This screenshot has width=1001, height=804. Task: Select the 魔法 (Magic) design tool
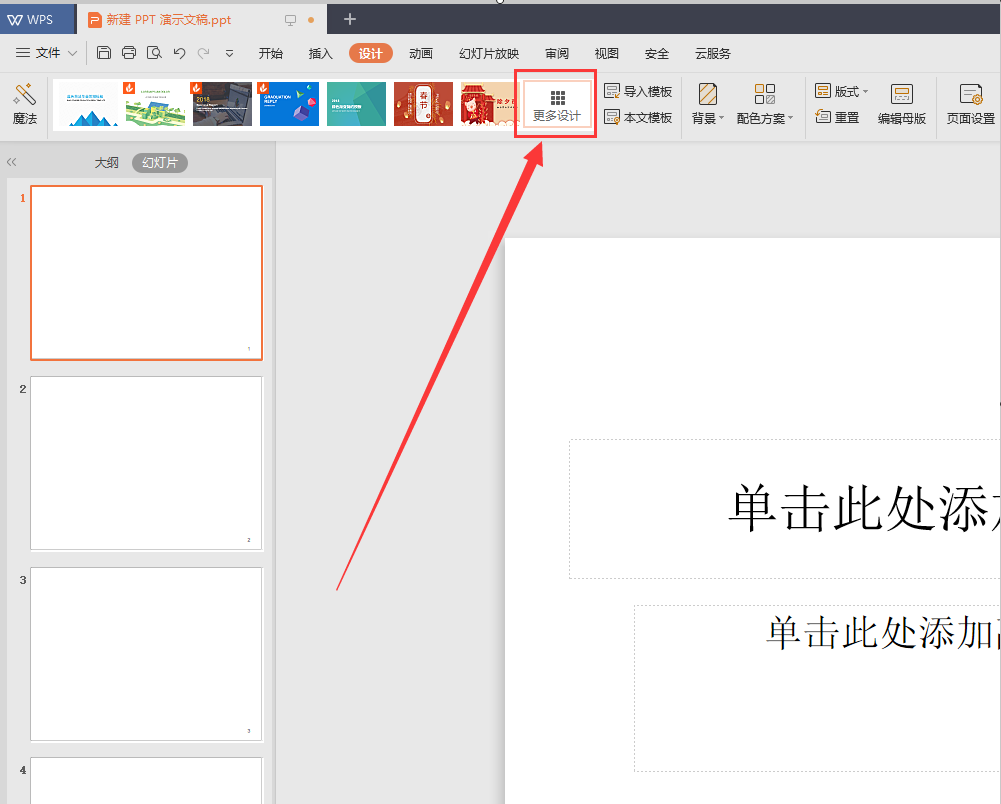[25, 104]
